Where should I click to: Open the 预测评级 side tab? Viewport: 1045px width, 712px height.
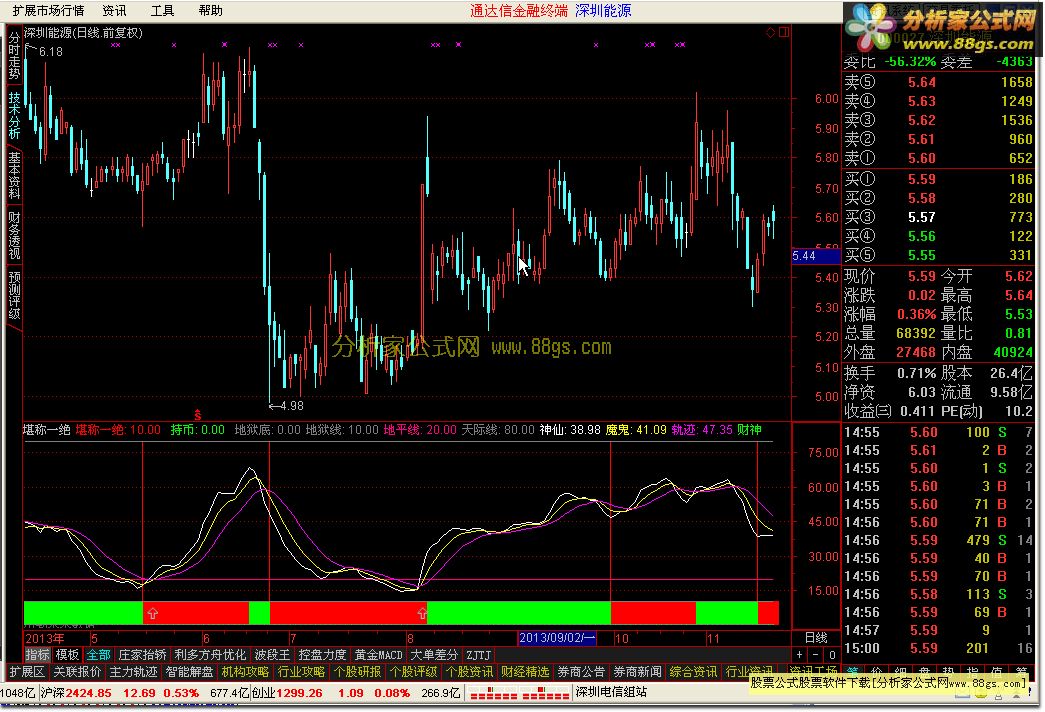pos(14,295)
